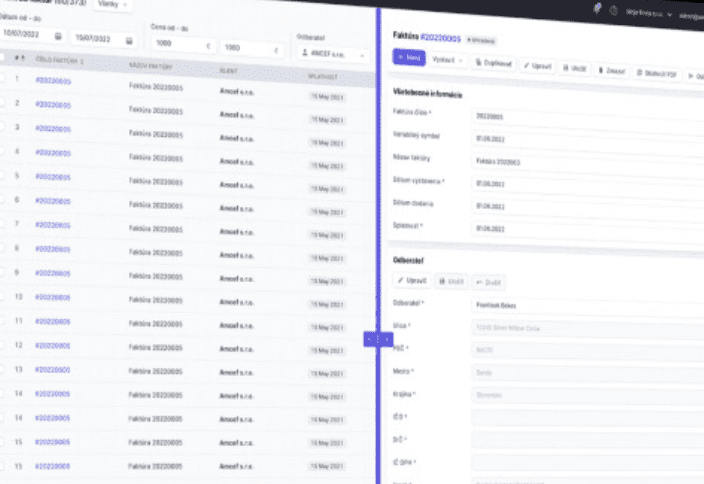Click the rocket icon in the dark top bar
The height and width of the screenshot is (484, 704).
pyautogui.click(x=597, y=9)
